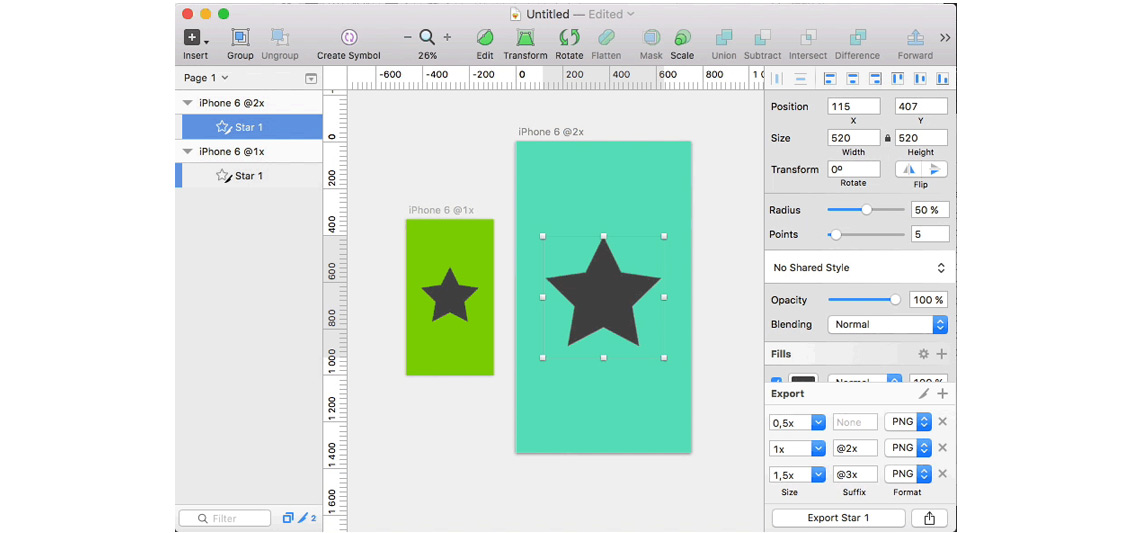The height and width of the screenshot is (533, 1131).
Task: Open the Page 1 pages menu
Action: (x=206, y=78)
